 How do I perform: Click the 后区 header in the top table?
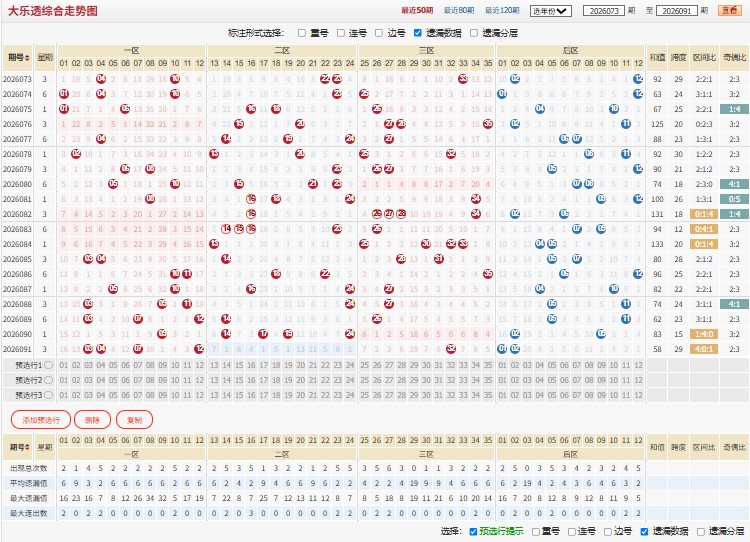570,50
